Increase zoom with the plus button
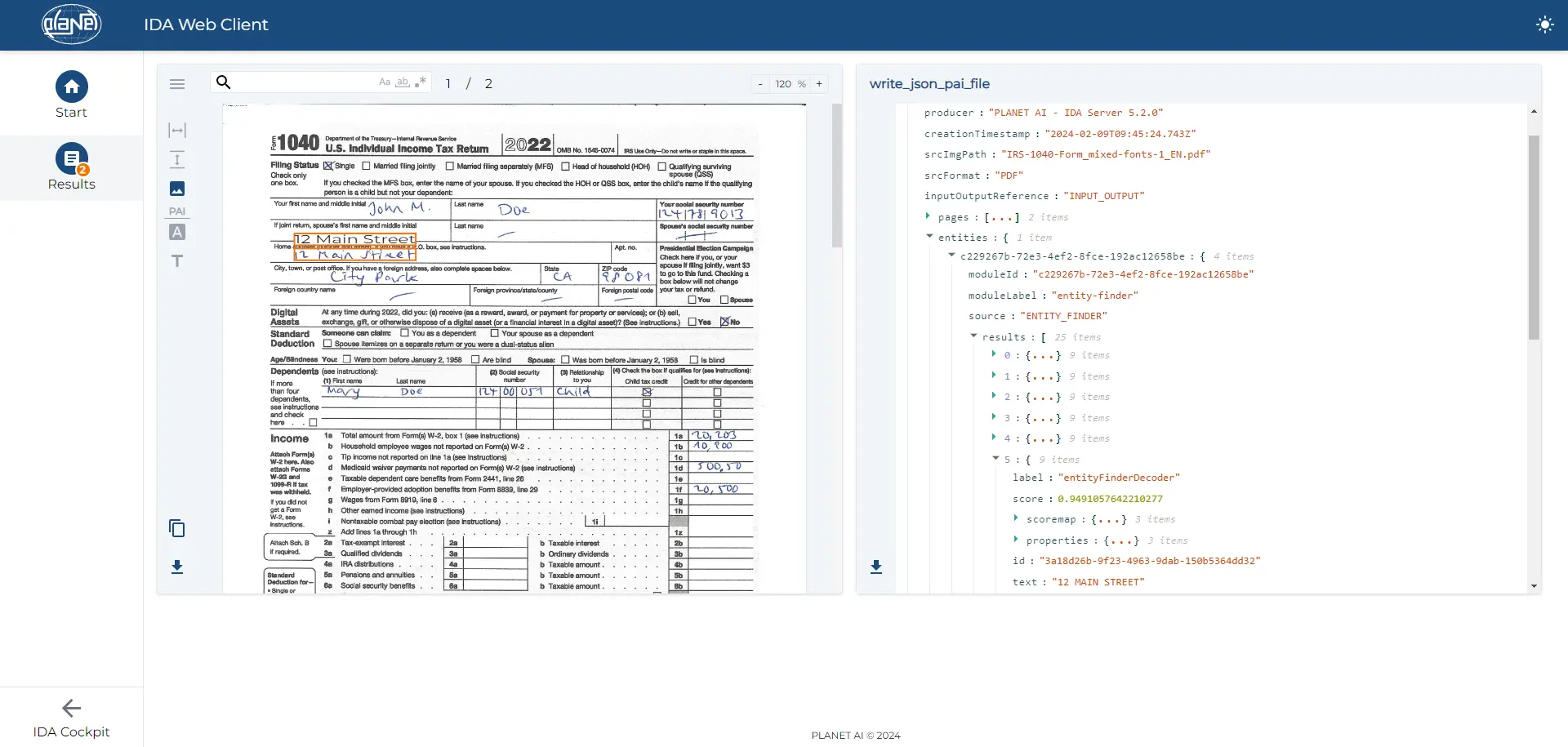 [819, 84]
